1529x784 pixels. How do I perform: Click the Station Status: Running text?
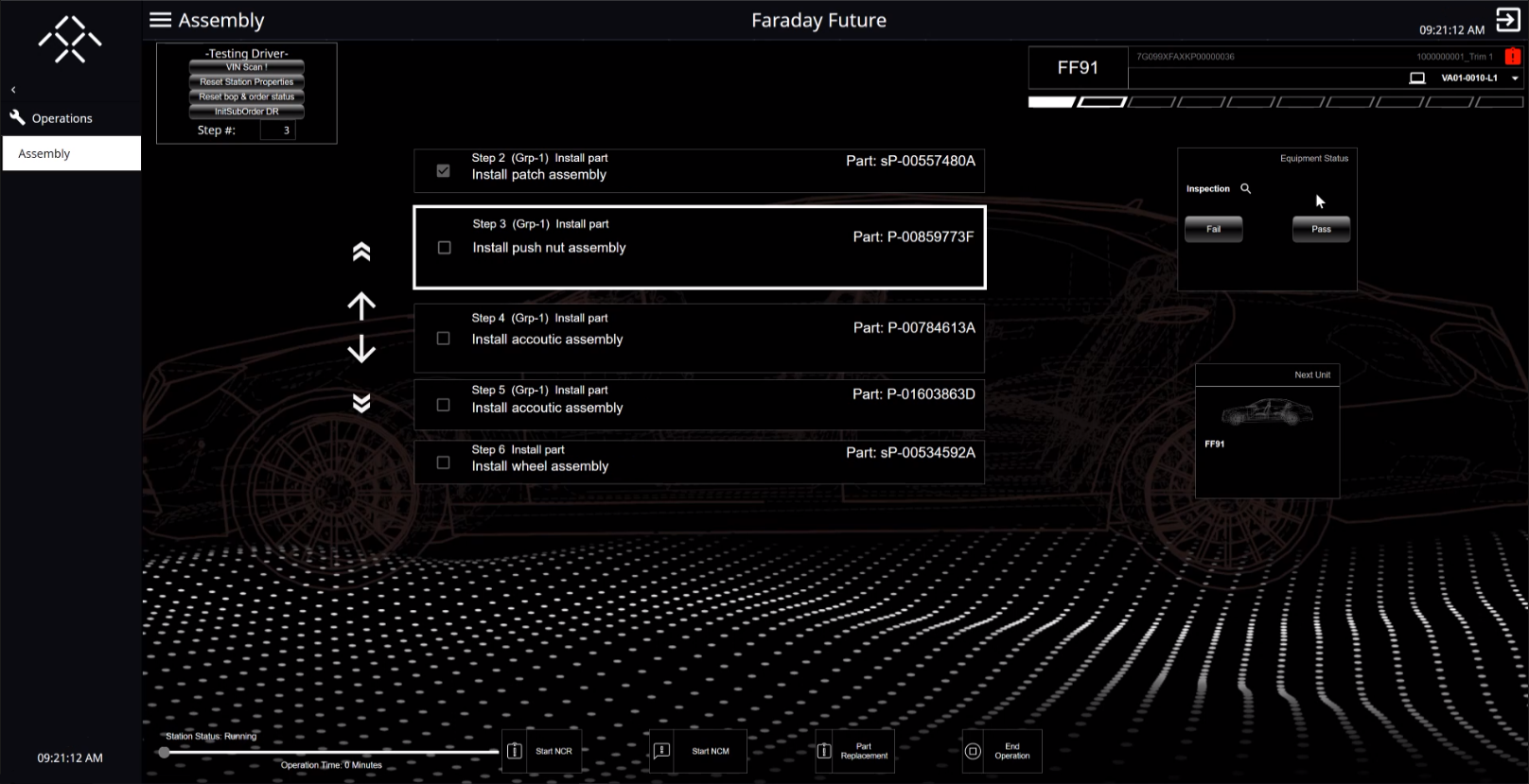(x=211, y=736)
